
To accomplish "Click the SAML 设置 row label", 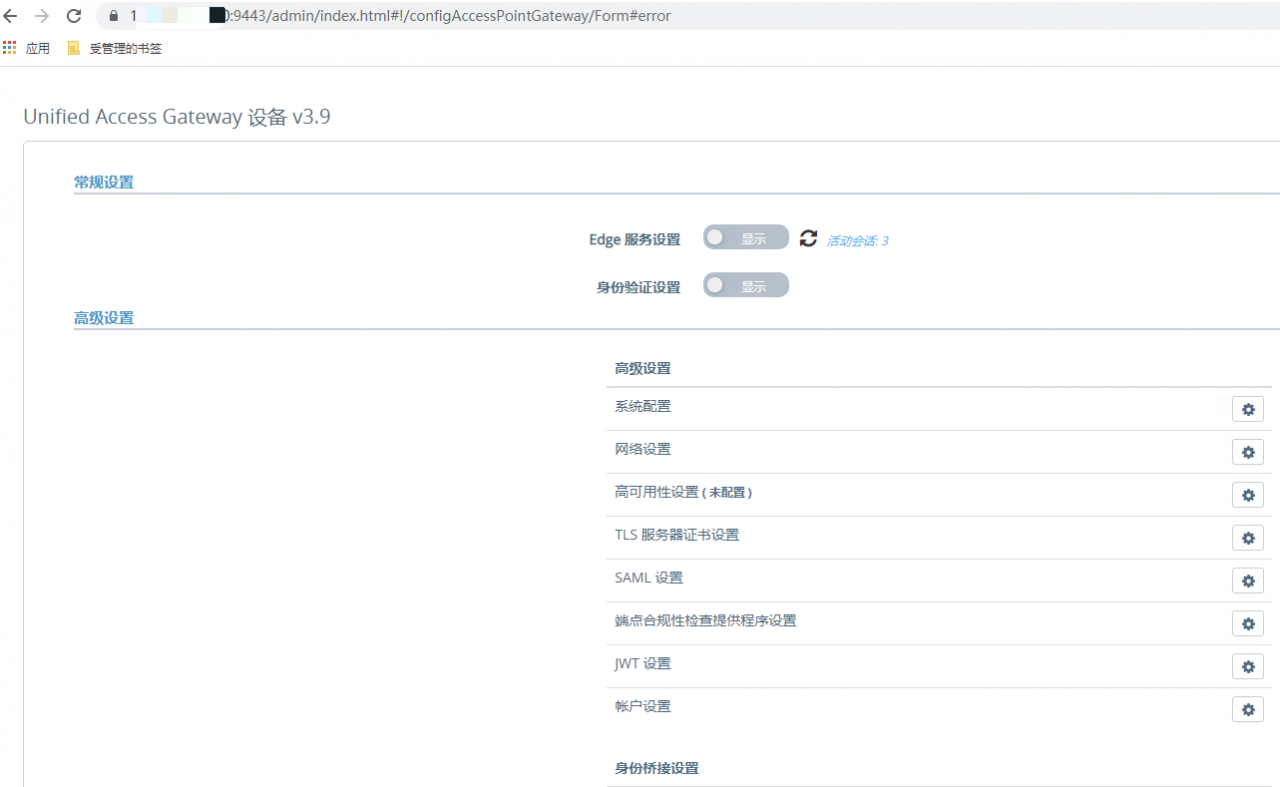I will (649, 578).
